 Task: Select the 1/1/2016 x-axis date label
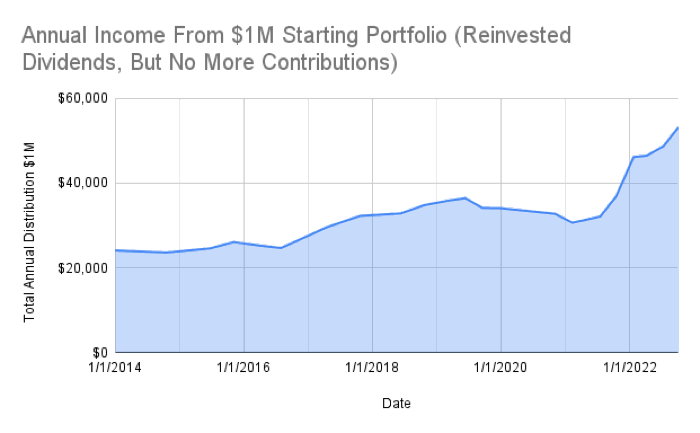click(x=244, y=368)
